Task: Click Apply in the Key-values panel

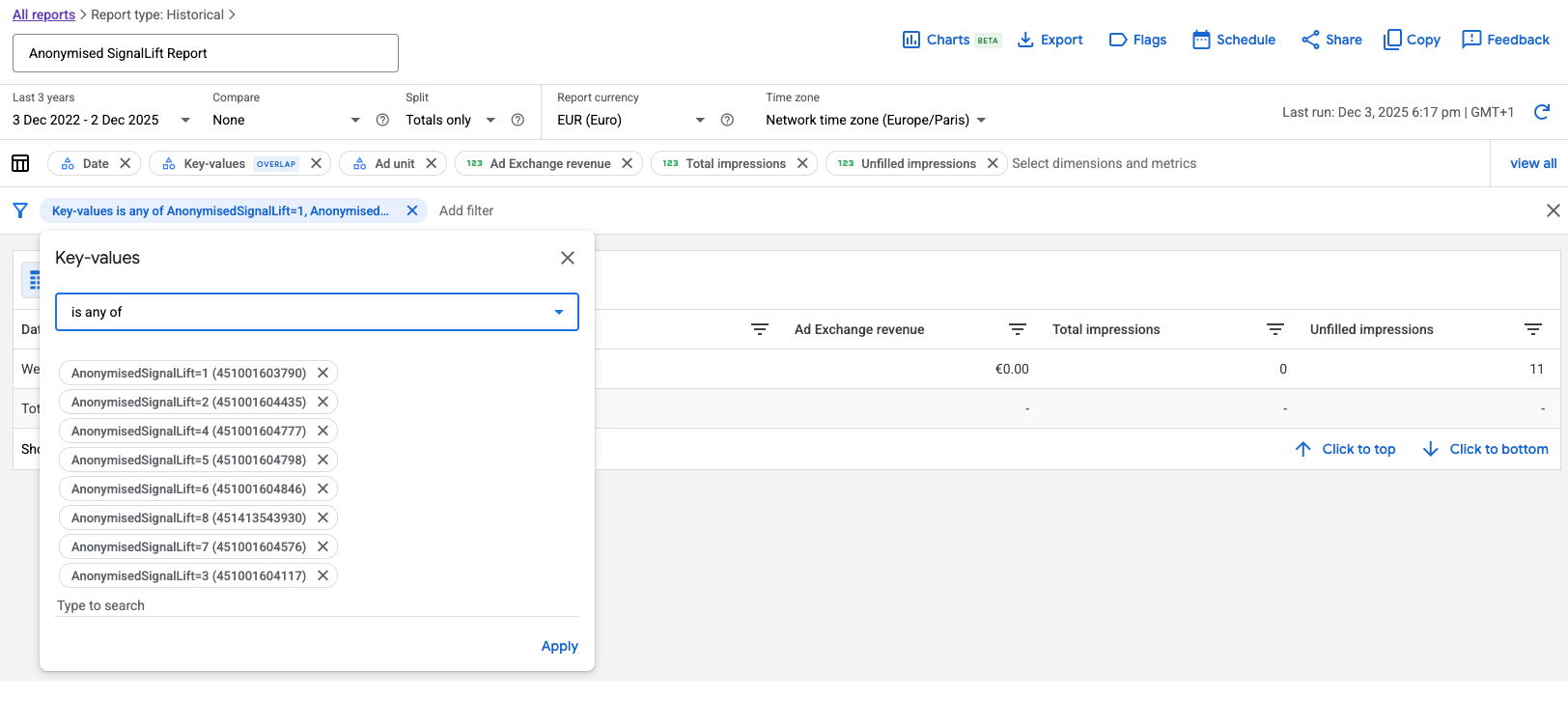Action: (x=559, y=646)
